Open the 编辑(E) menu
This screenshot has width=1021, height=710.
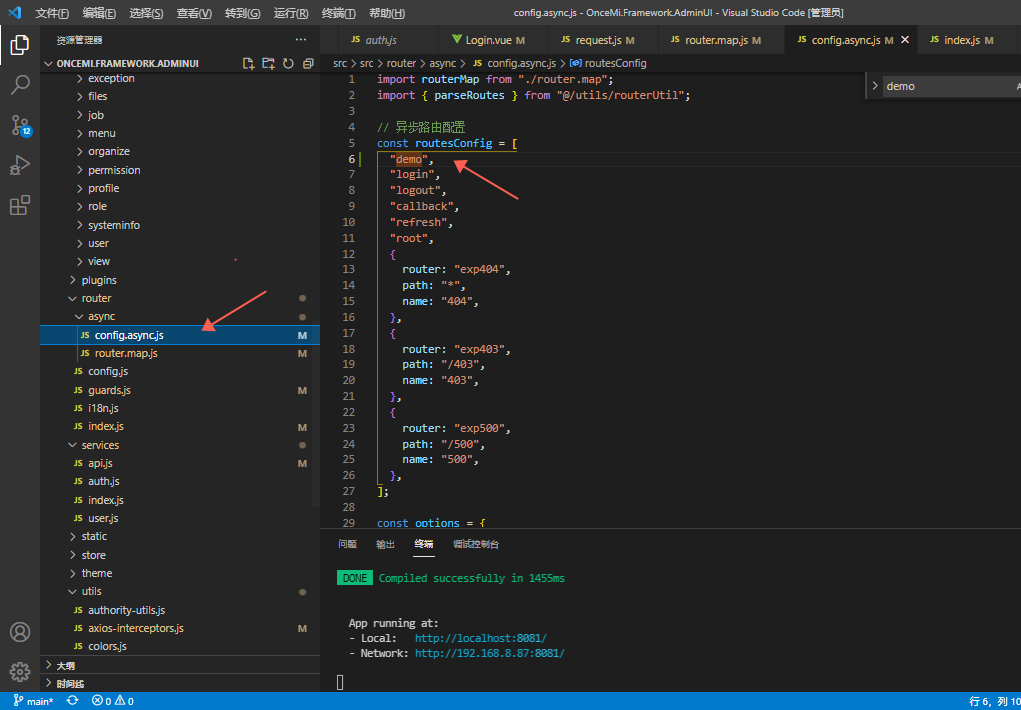[100, 13]
